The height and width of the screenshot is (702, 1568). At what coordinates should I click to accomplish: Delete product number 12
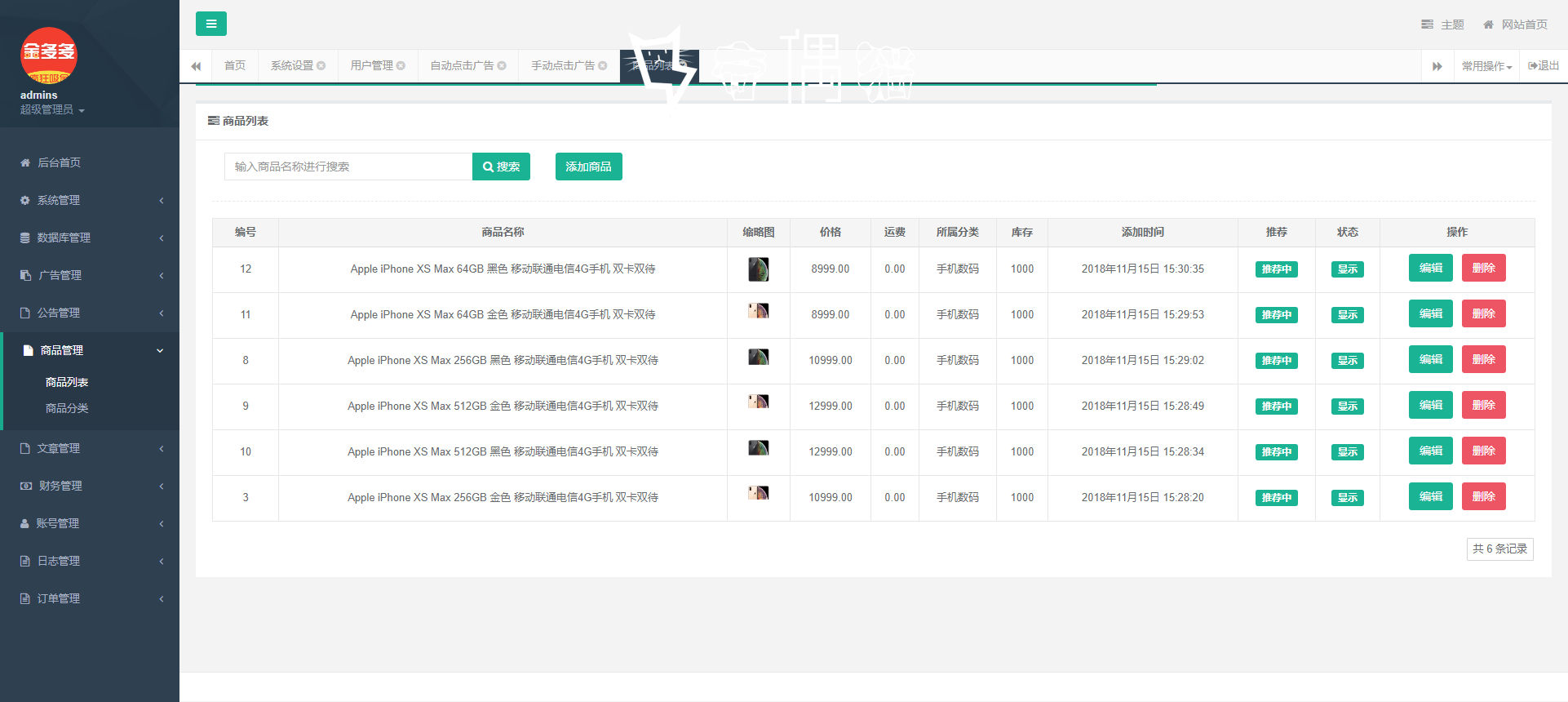tap(1484, 268)
